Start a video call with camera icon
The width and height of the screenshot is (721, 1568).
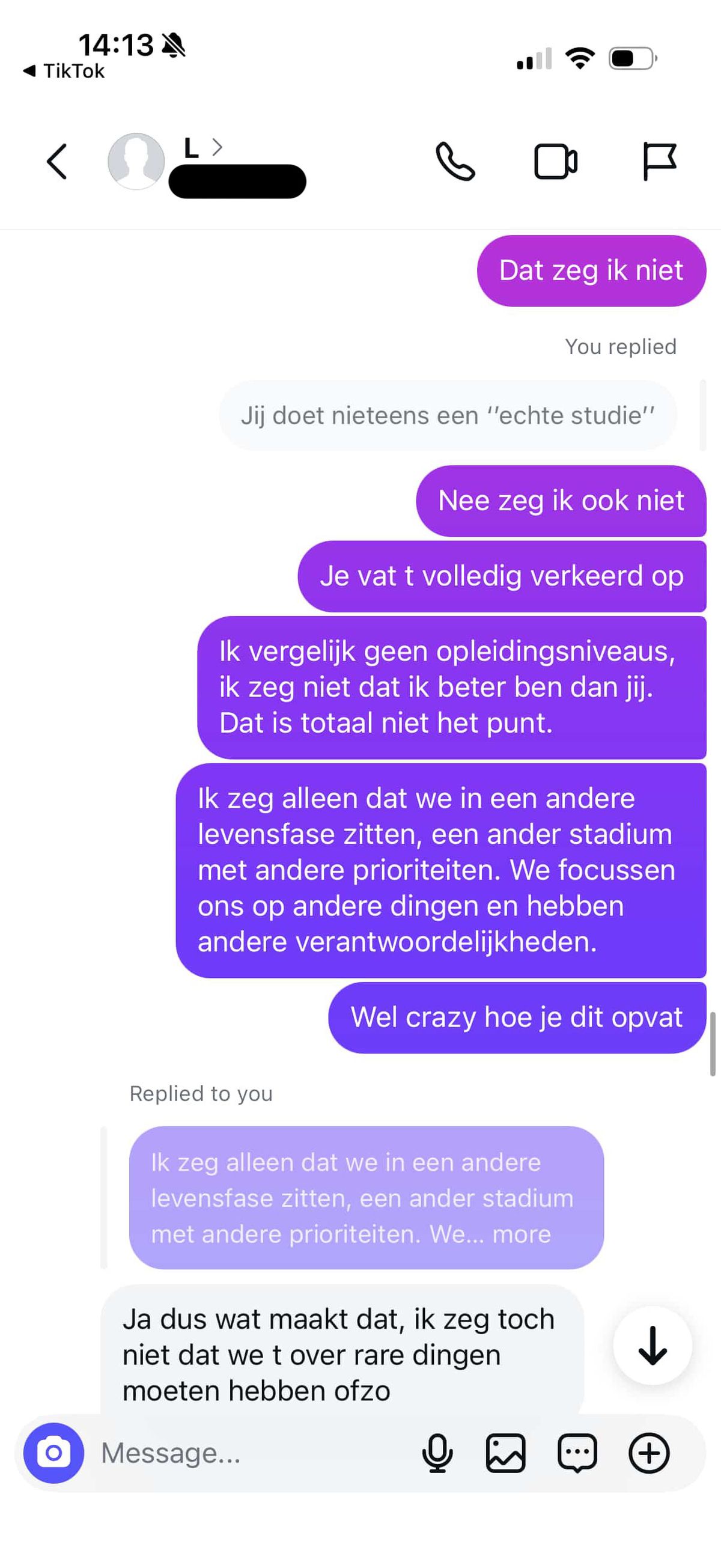tap(556, 161)
